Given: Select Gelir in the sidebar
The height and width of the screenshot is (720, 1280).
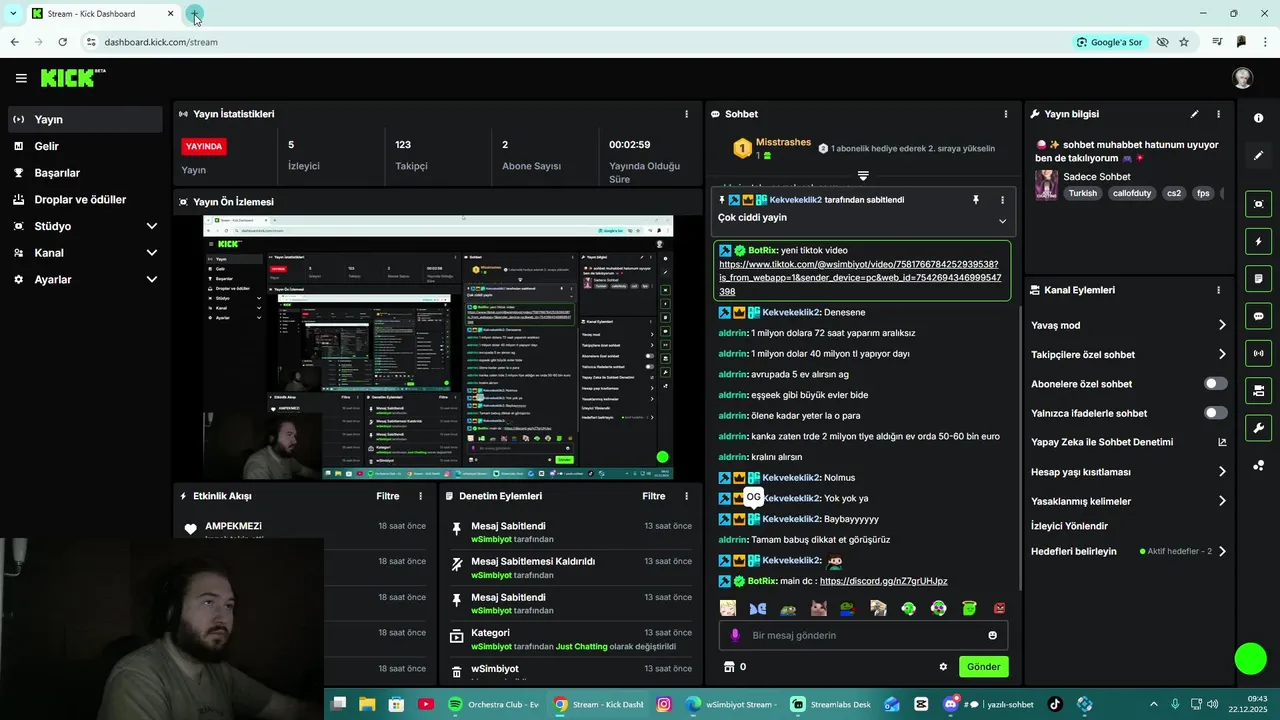Looking at the screenshot, I should click(85, 146).
